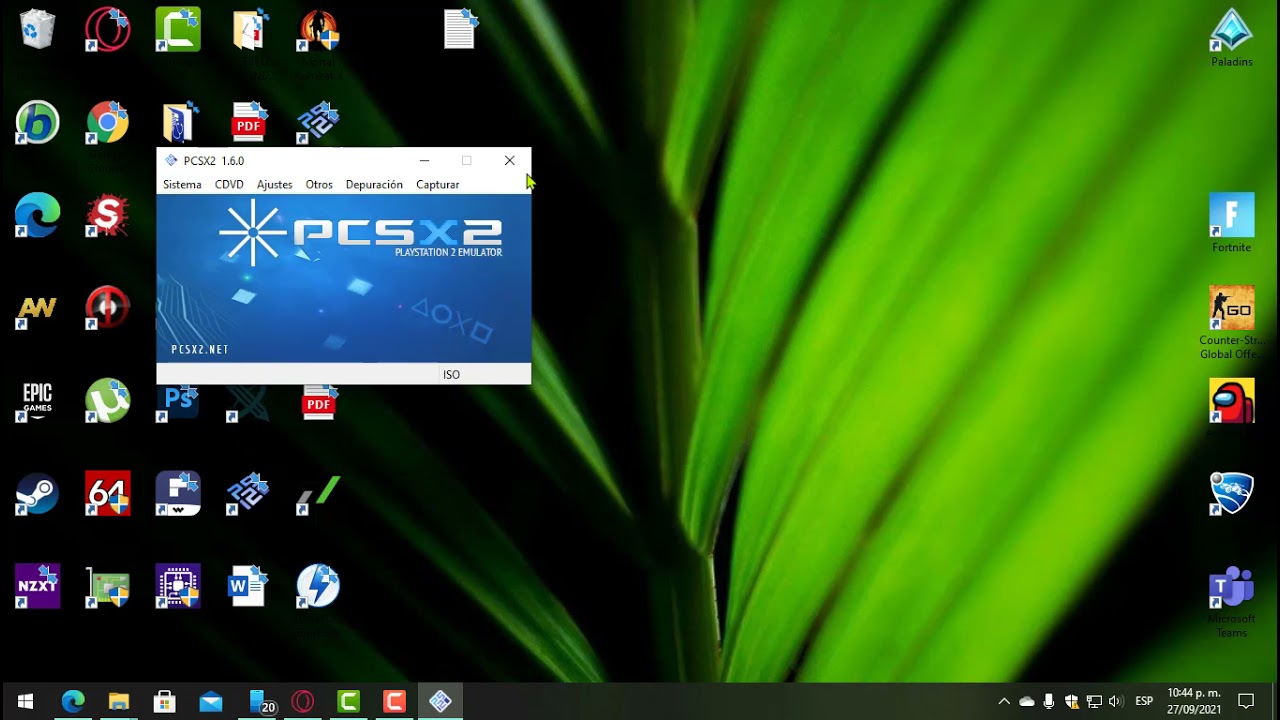Open the Ajustes menu in PCSX2

pyautogui.click(x=274, y=185)
